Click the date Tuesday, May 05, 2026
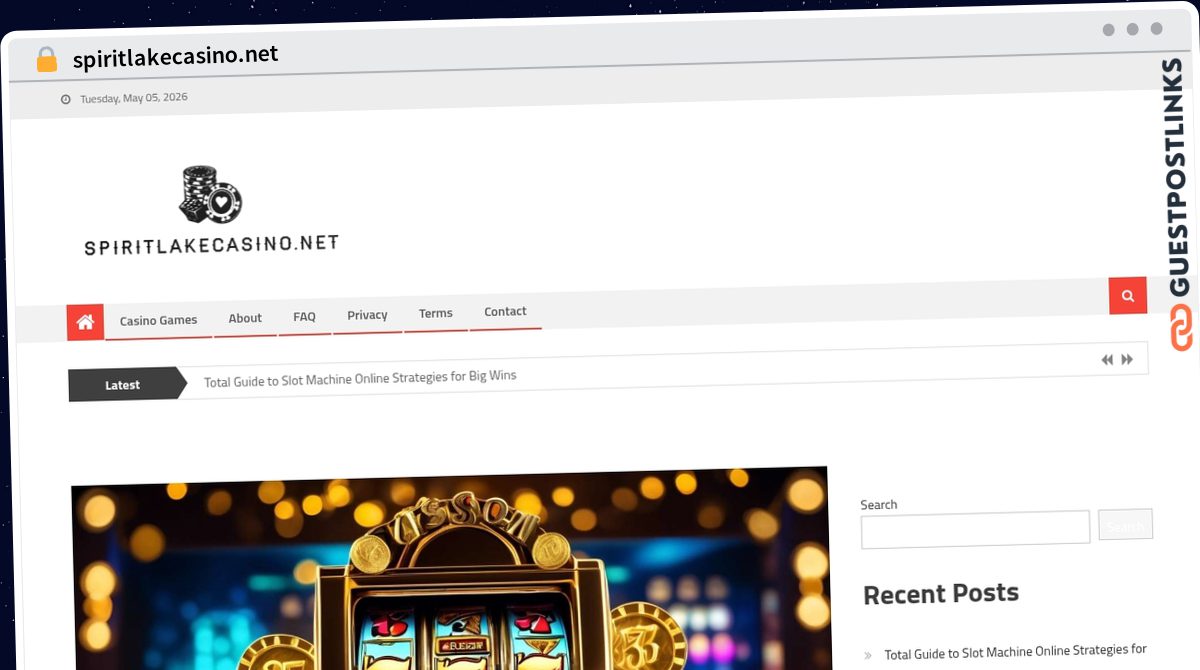 [x=134, y=98]
